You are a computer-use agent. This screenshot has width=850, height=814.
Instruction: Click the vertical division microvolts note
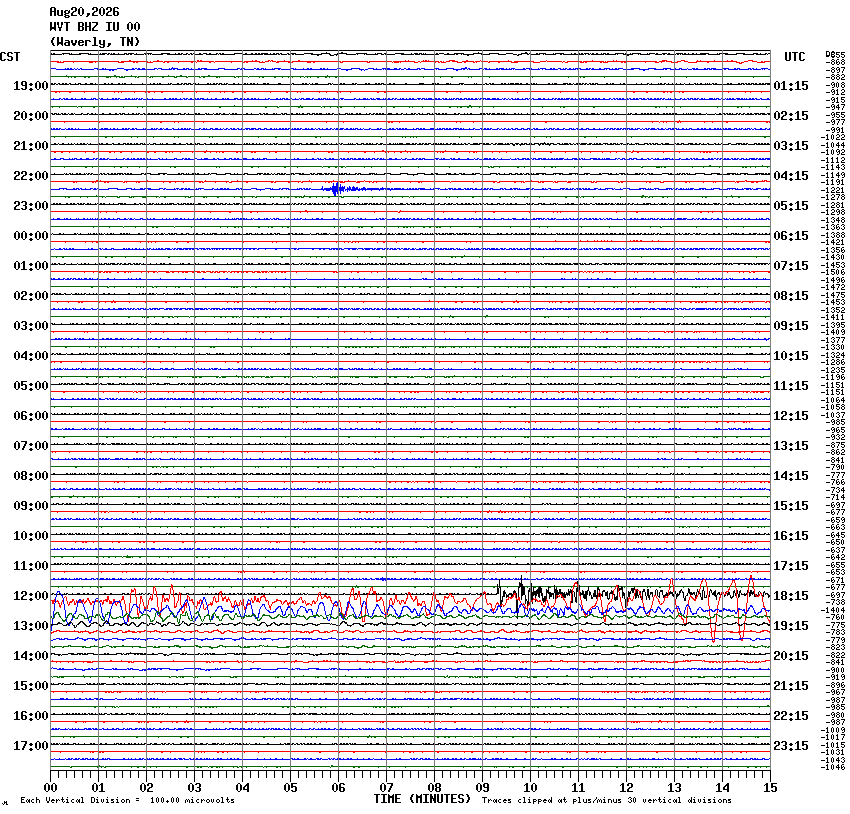point(127,800)
